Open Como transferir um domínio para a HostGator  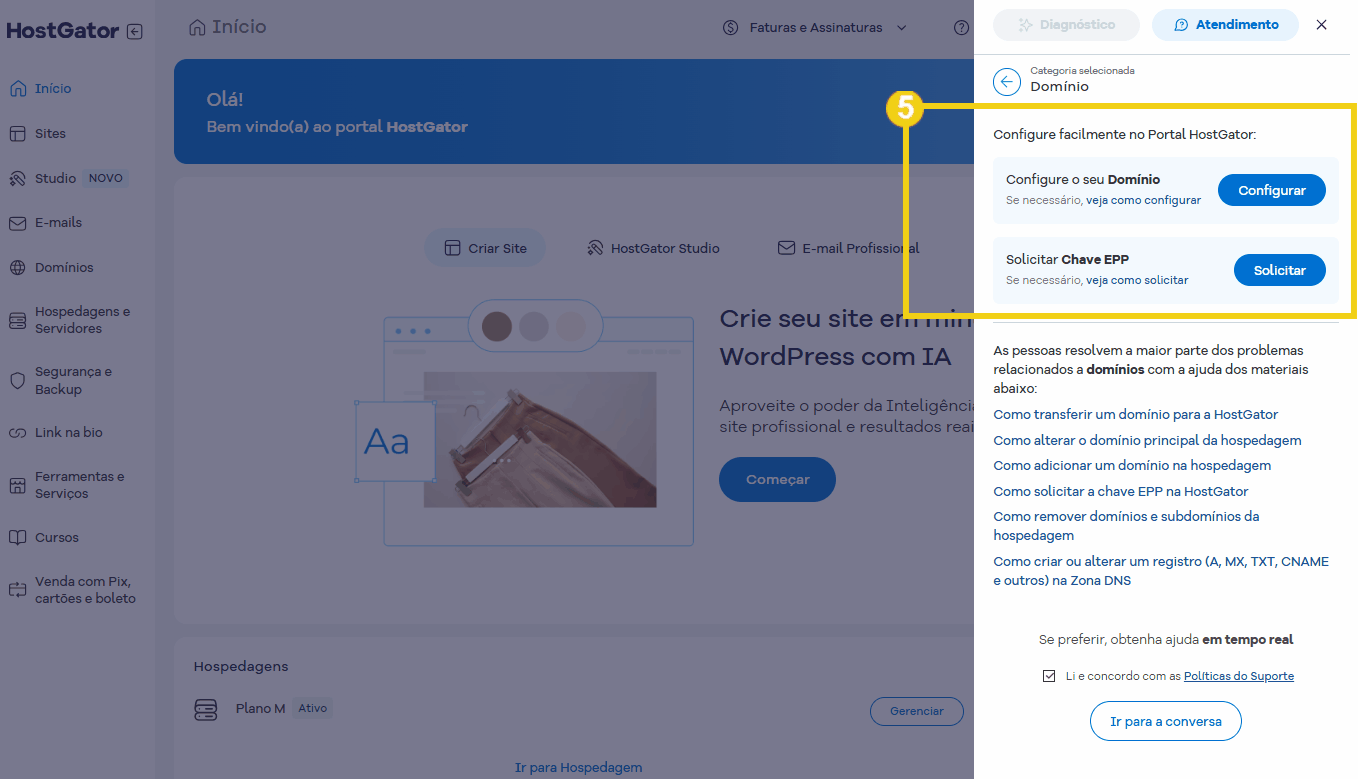pyautogui.click(x=1135, y=414)
